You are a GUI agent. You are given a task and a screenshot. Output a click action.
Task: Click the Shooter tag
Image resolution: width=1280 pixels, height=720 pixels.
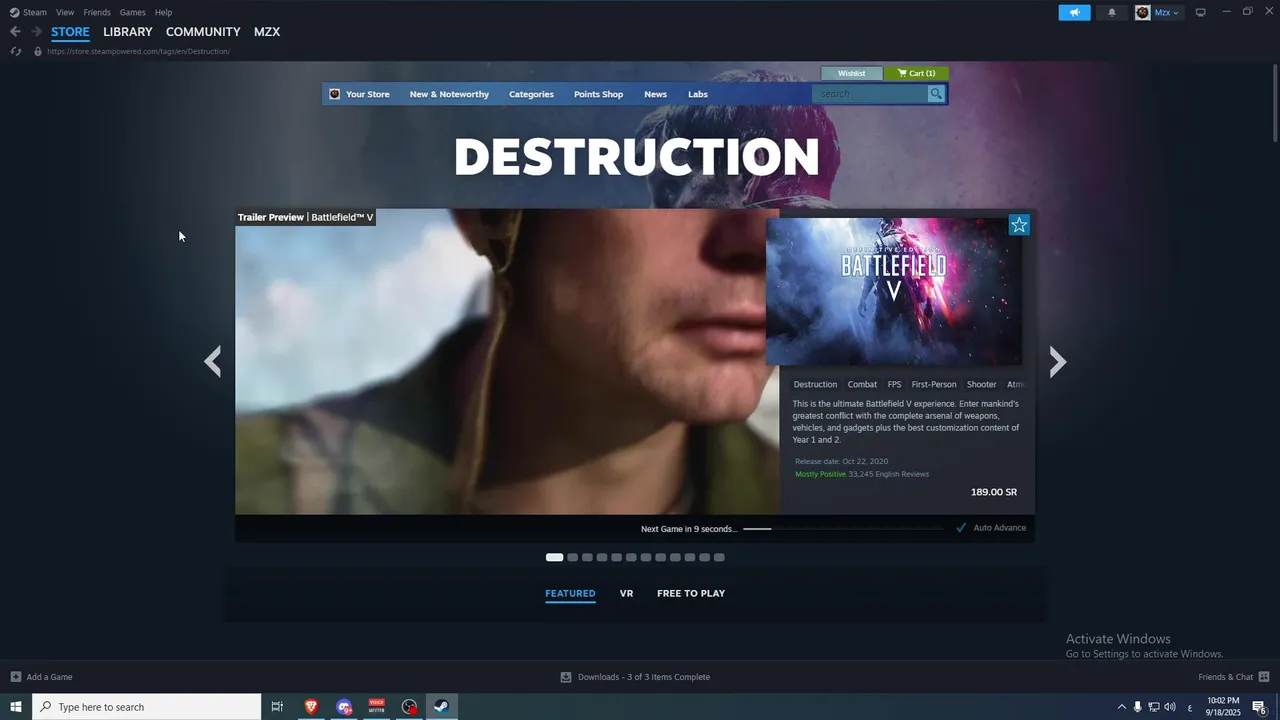click(x=981, y=384)
